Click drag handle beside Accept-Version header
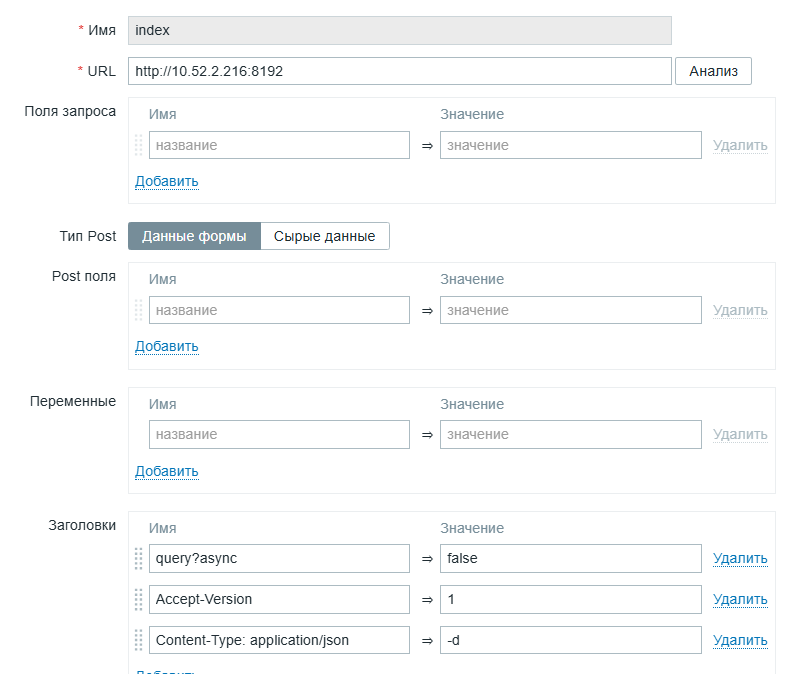The image size is (792, 674). [x=139, y=599]
